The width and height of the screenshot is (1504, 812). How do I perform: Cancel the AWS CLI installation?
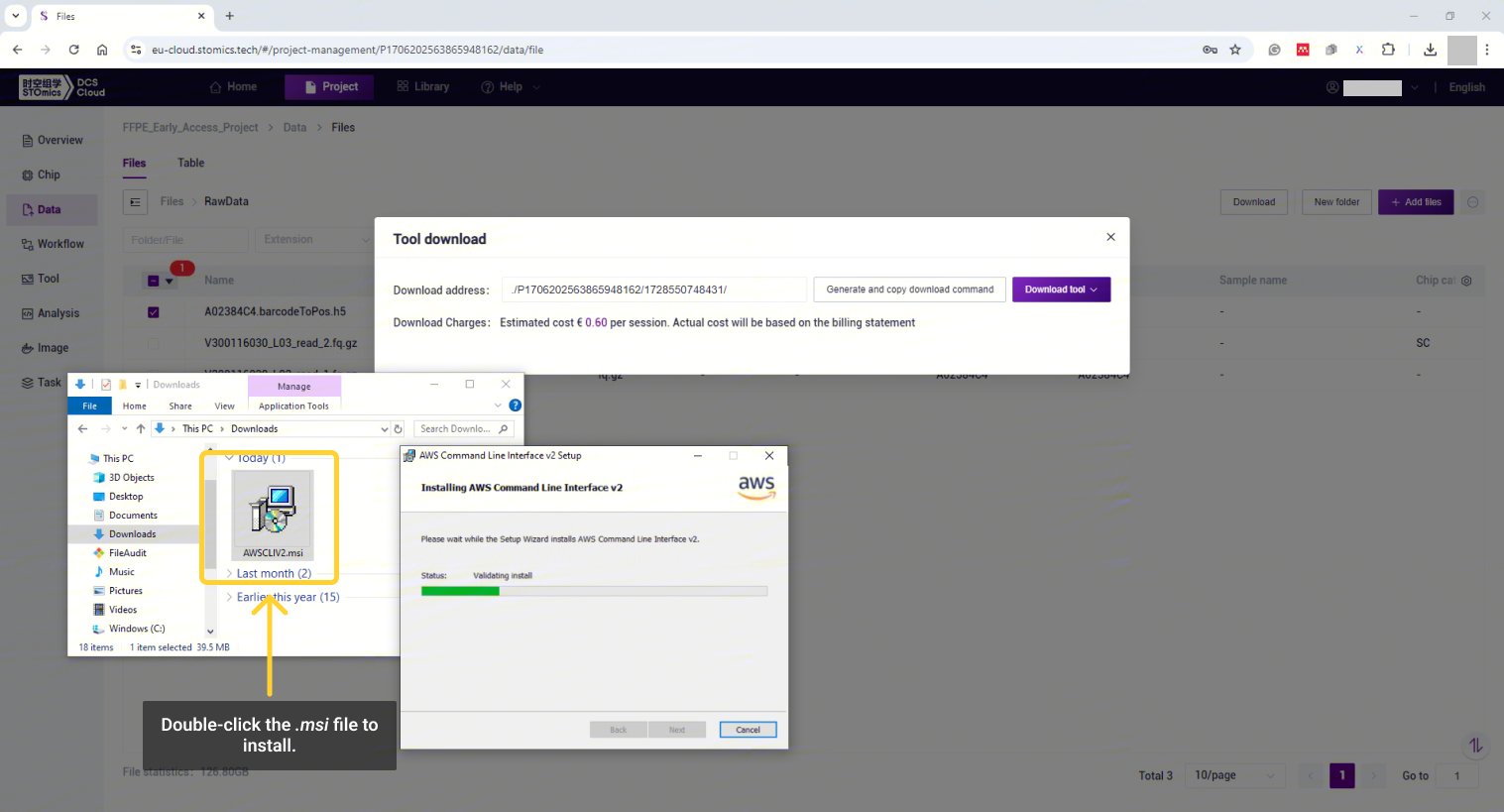[748, 730]
